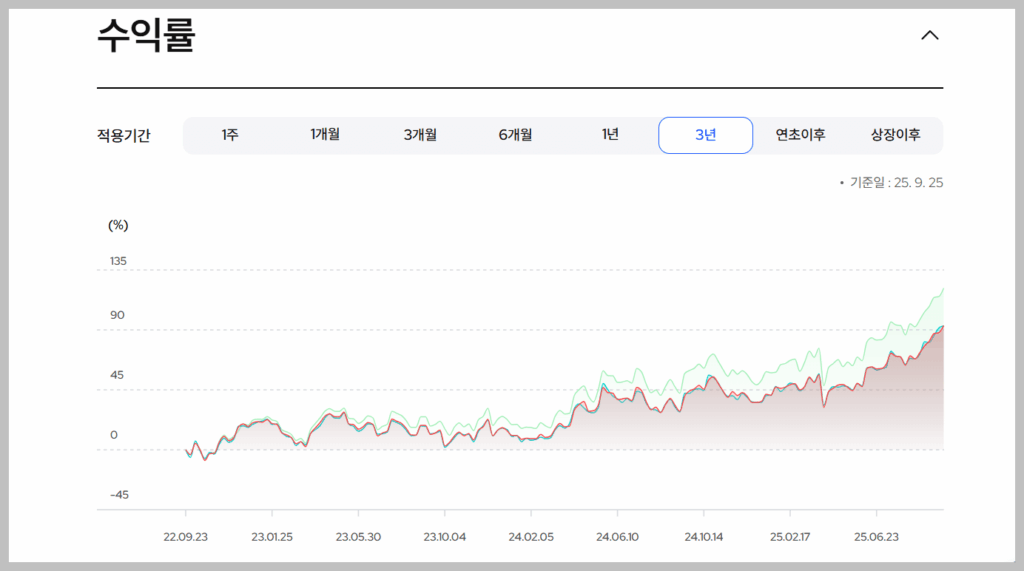Select the 1주 period option
1024x571 pixels.
(x=230, y=135)
